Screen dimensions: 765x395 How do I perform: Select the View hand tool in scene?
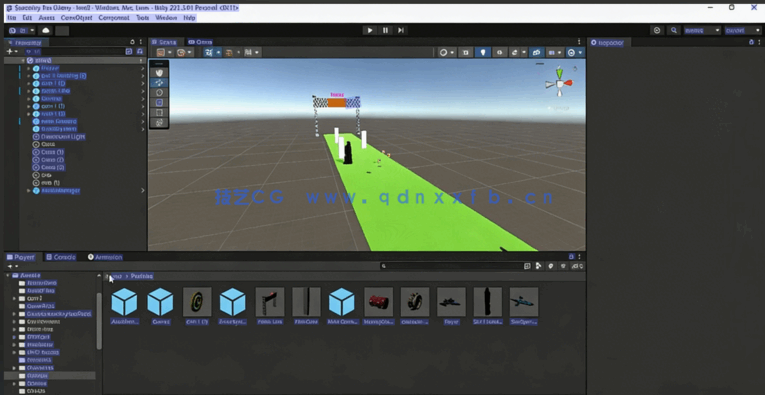[159, 73]
